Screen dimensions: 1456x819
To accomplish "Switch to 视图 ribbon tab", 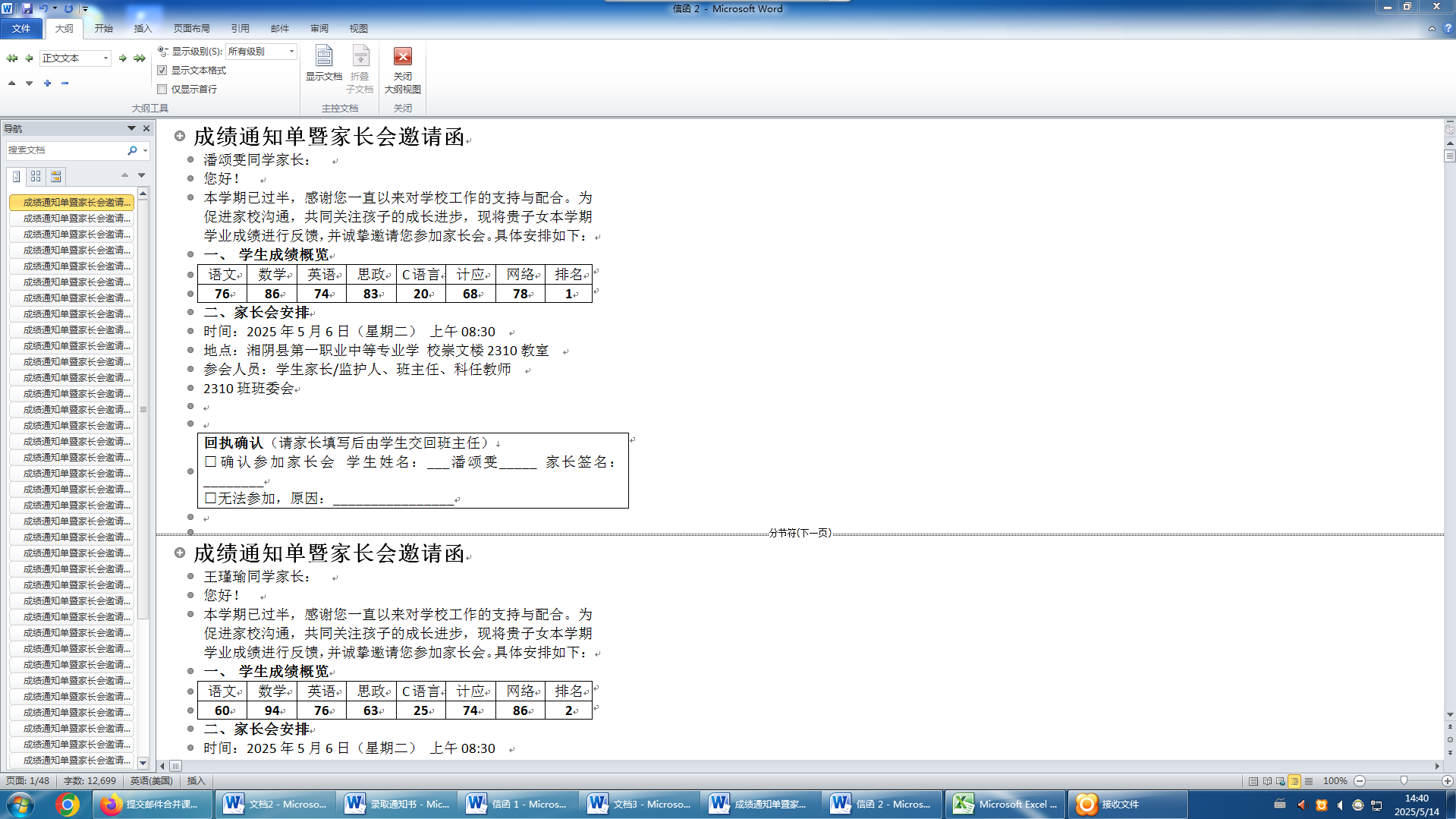I will [x=359, y=28].
